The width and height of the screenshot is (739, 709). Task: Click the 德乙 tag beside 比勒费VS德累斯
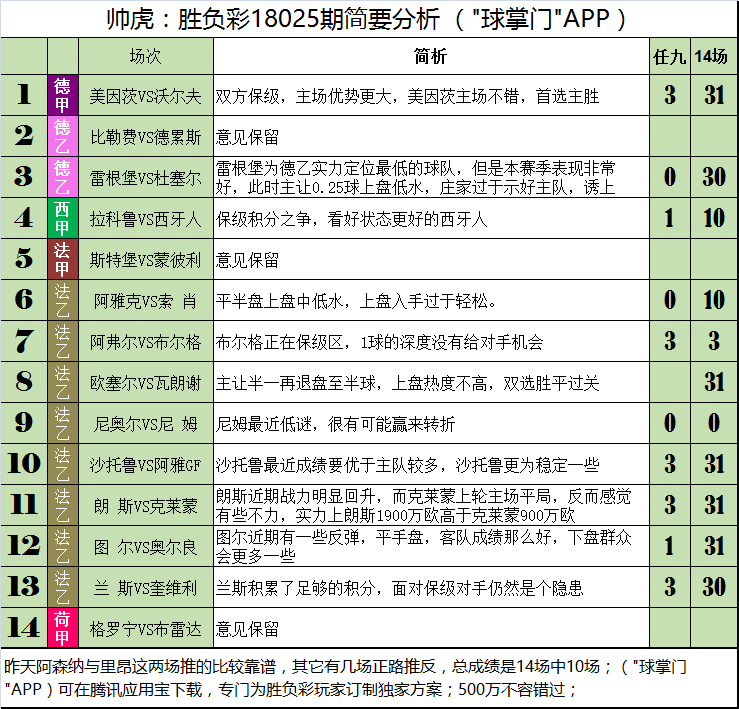(63, 136)
